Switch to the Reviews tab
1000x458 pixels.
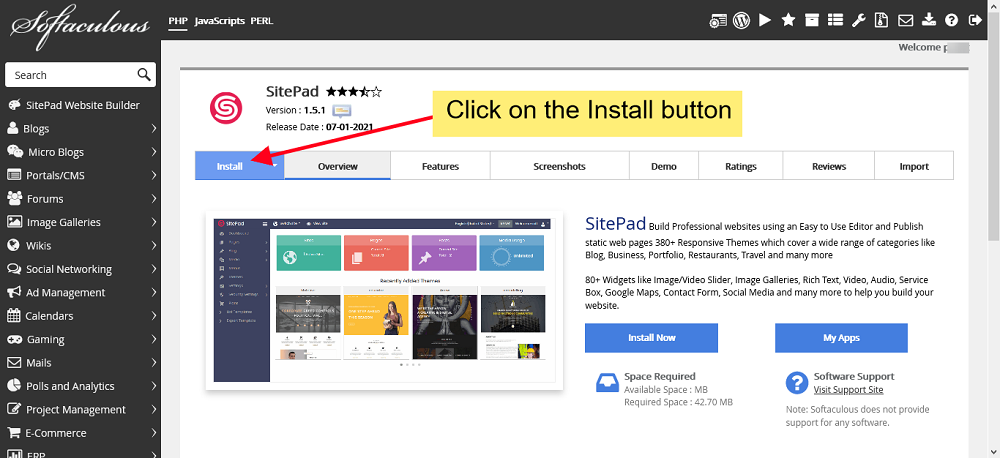coord(828,166)
